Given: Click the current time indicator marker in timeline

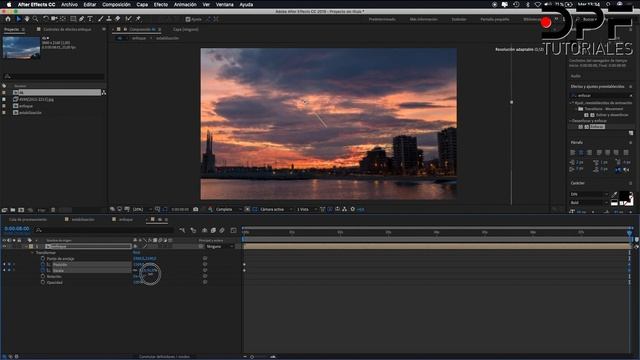Looking at the screenshot, I should coord(629,233).
